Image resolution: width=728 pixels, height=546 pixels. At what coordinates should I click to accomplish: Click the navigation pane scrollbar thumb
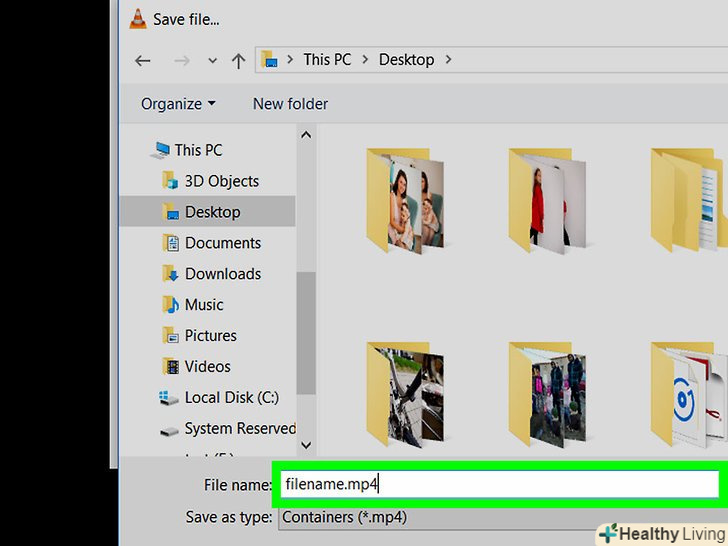[306, 333]
